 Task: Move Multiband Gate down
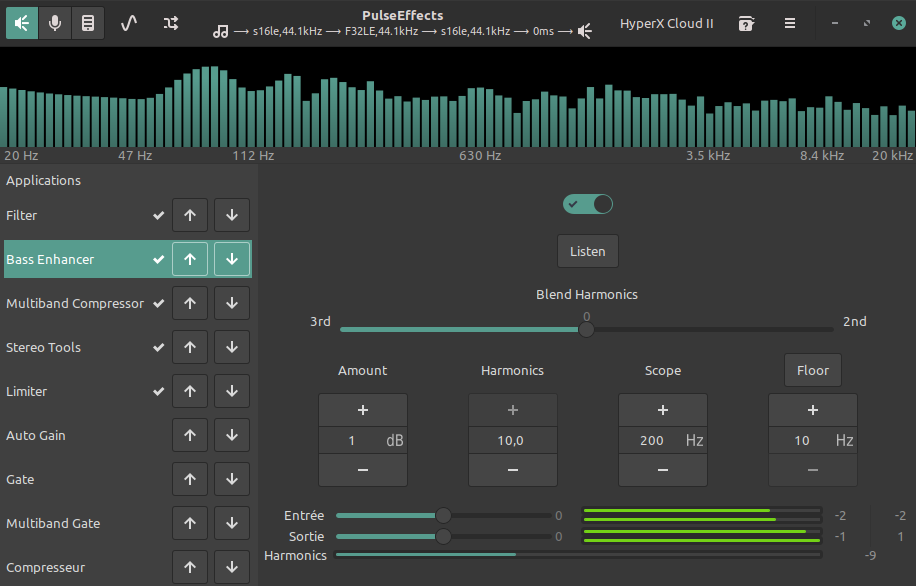click(232, 523)
